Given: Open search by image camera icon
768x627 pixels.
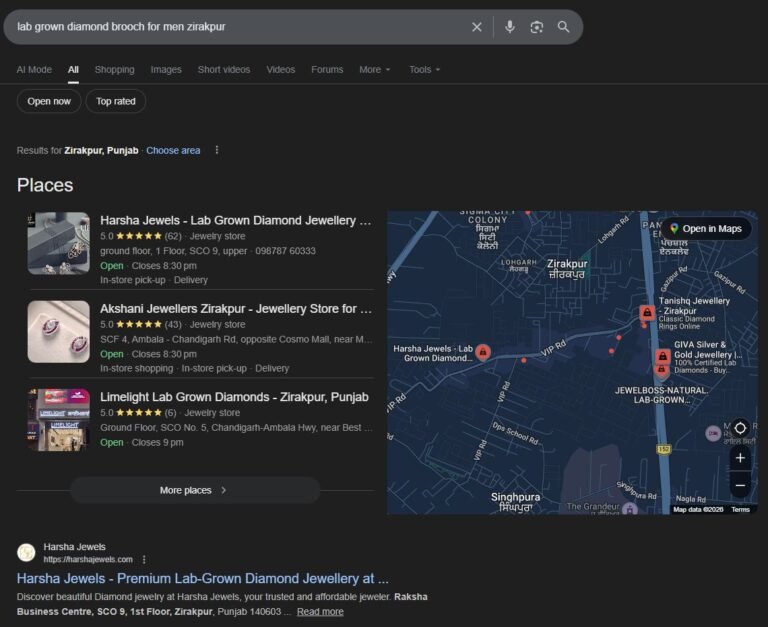Looking at the screenshot, I should point(537,27).
